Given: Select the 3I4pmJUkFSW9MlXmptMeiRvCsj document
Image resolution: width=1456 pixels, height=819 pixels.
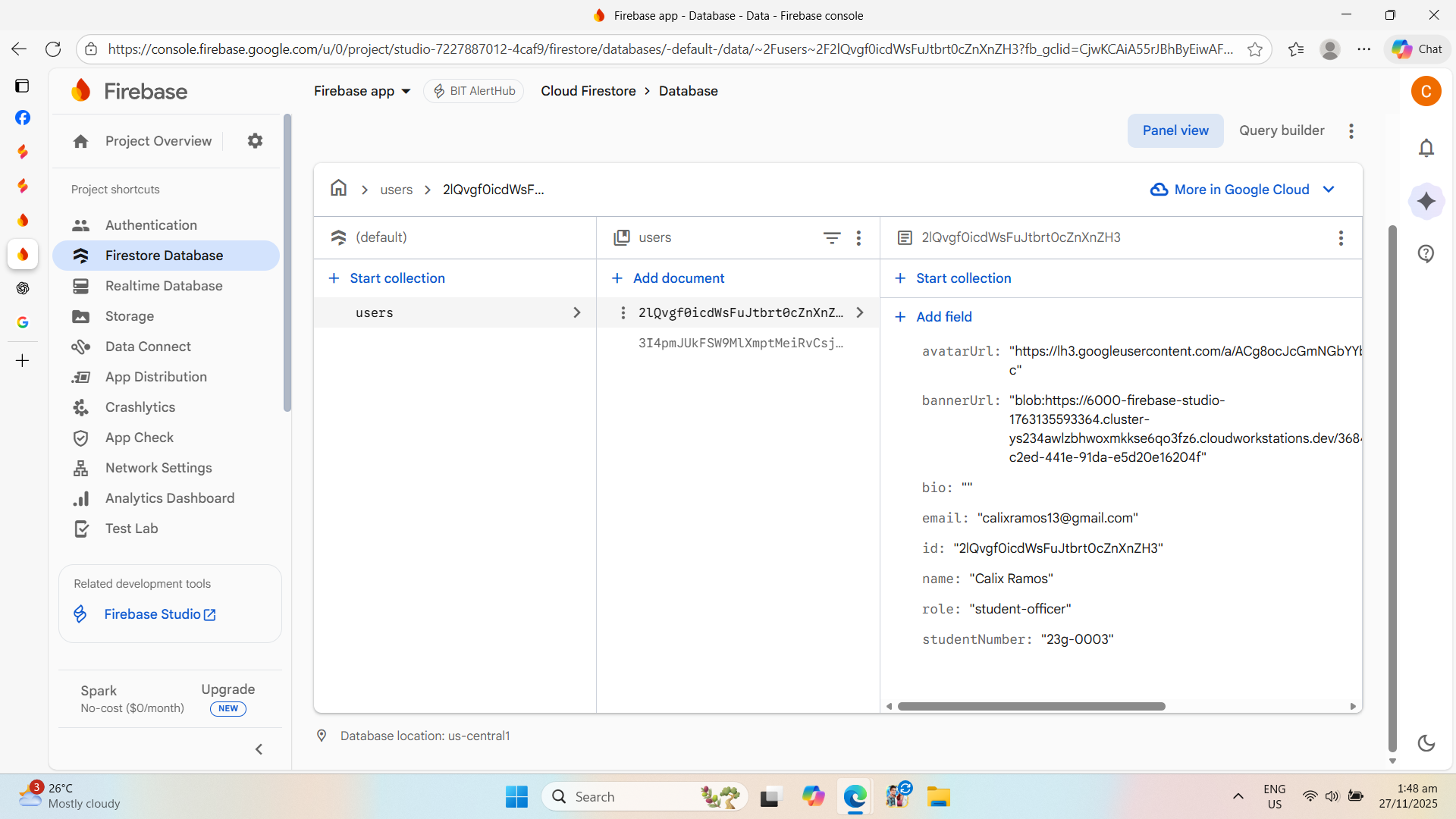Looking at the screenshot, I should 740,343.
